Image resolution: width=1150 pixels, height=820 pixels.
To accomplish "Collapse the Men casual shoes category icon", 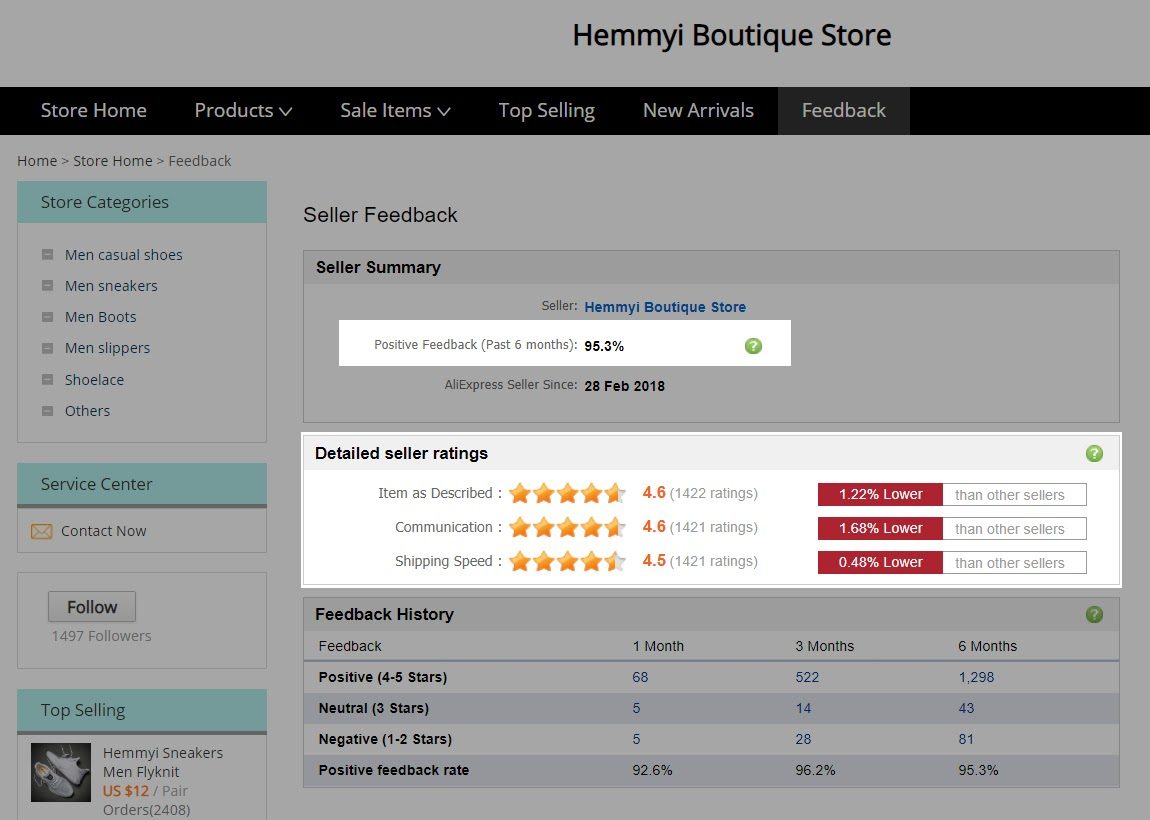I will click(48, 255).
